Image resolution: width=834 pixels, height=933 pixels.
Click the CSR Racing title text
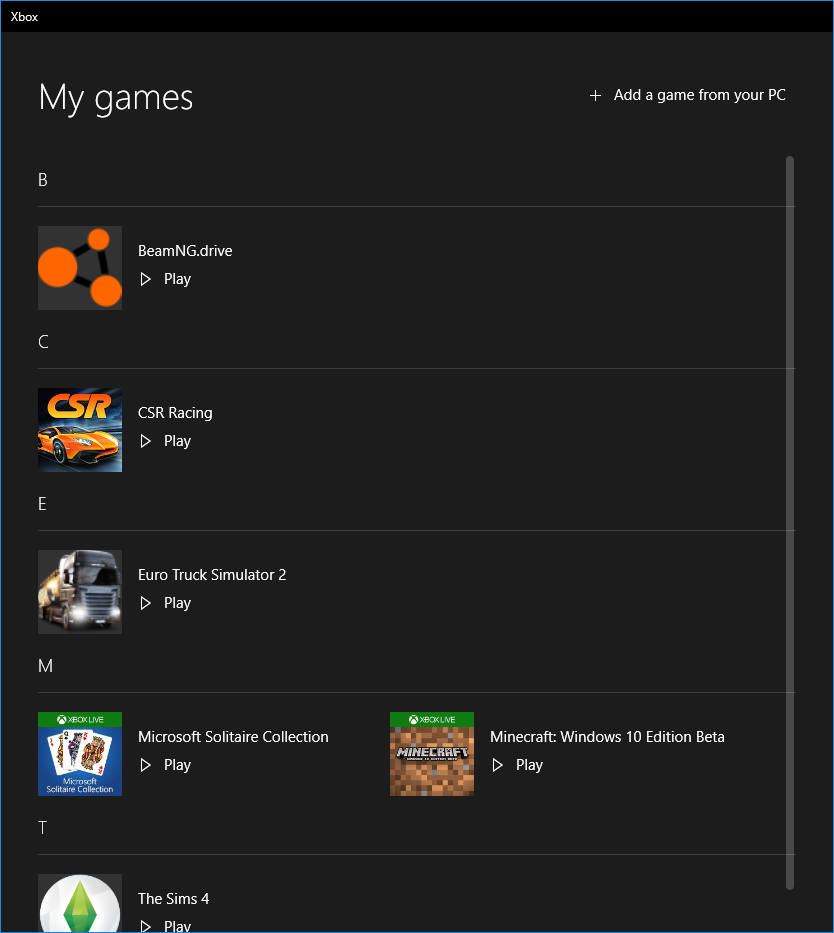pyautogui.click(x=175, y=413)
